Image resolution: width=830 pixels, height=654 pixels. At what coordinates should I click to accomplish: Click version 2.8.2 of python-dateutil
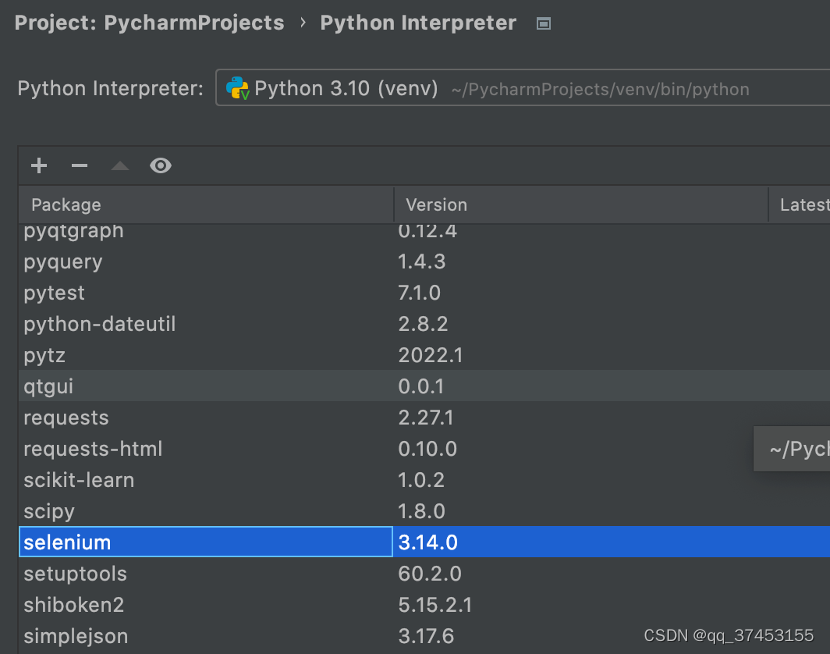coord(423,324)
